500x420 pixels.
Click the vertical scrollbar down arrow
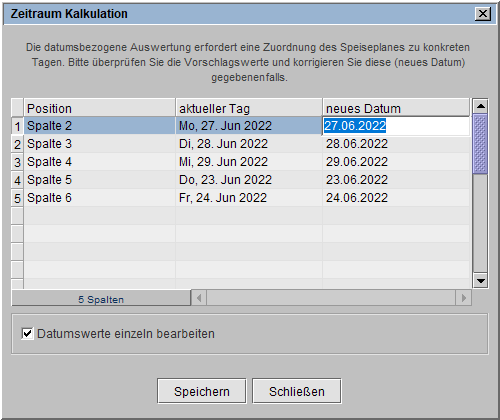[x=480, y=281]
